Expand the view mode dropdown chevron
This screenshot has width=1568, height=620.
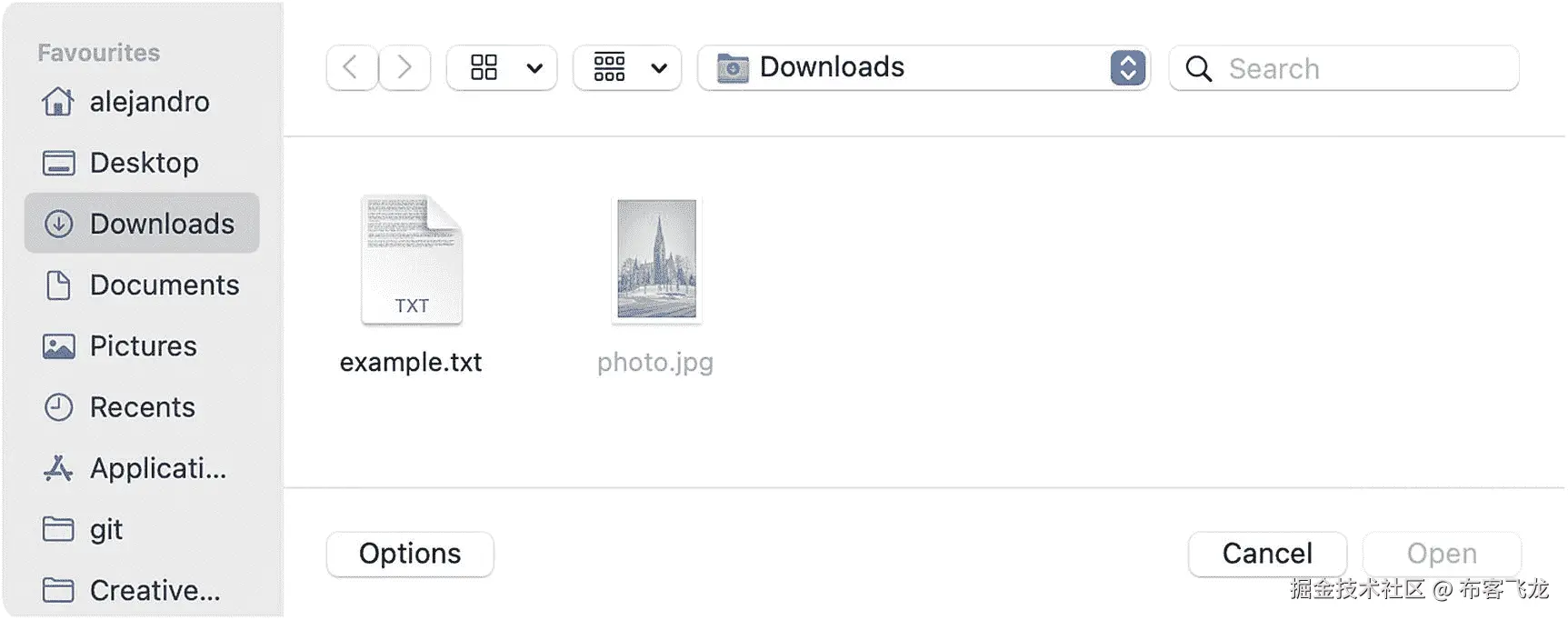point(534,68)
